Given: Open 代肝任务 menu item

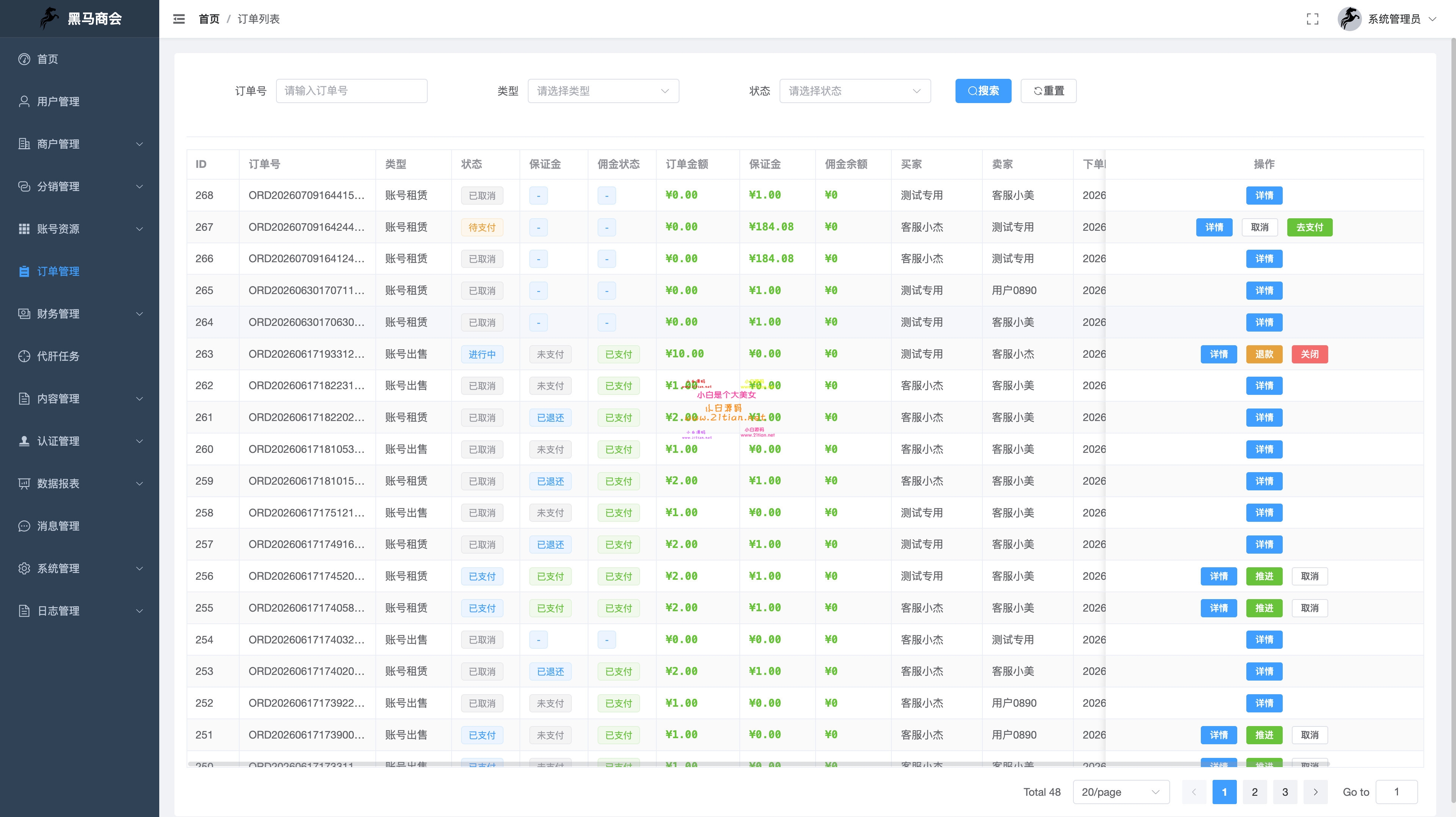Looking at the screenshot, I should click(79, 356).
